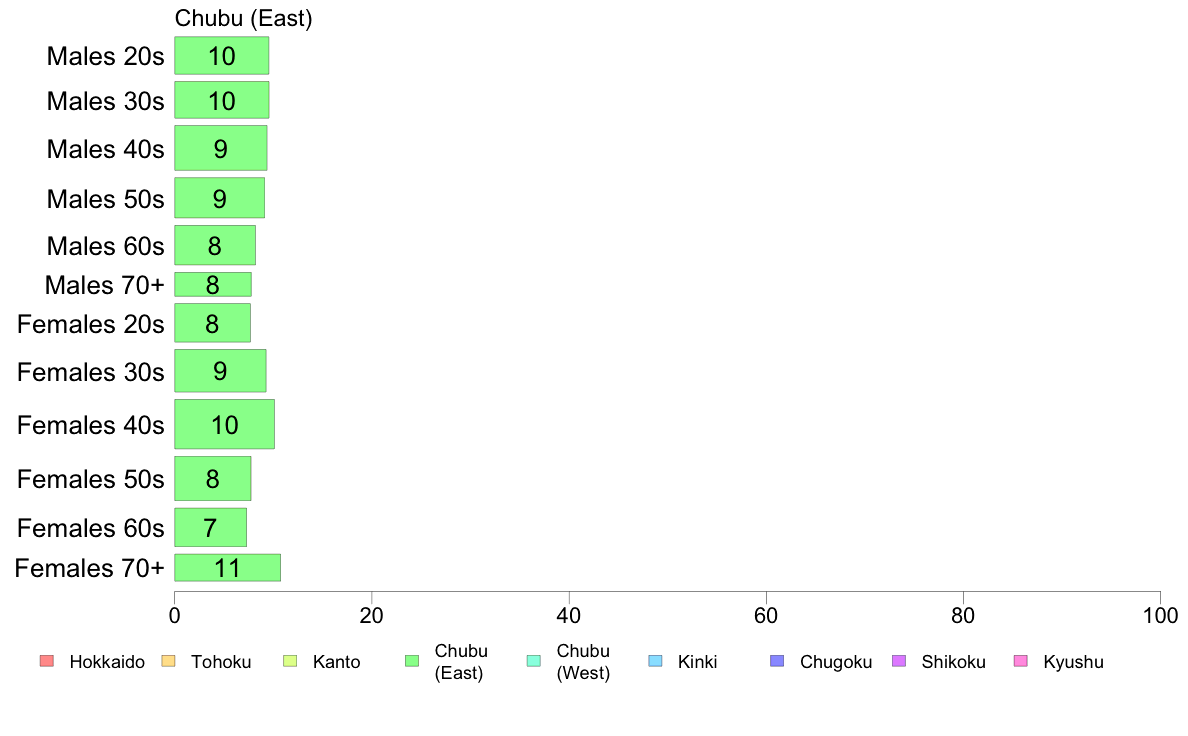The width and height of the screenshot is (1188, 736).
Task: Select the Females 70+ bar labeled 11
Action: (x=227, y=568)
